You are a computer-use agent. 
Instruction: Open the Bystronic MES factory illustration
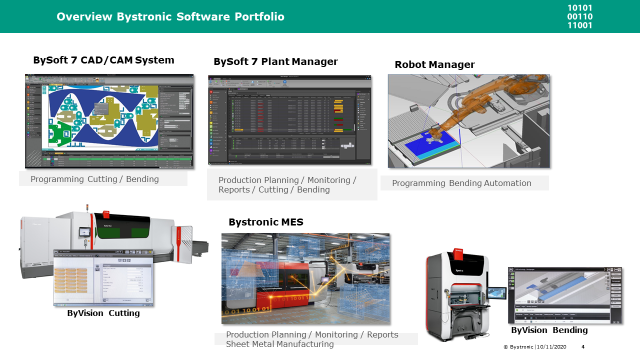[306, 279]
